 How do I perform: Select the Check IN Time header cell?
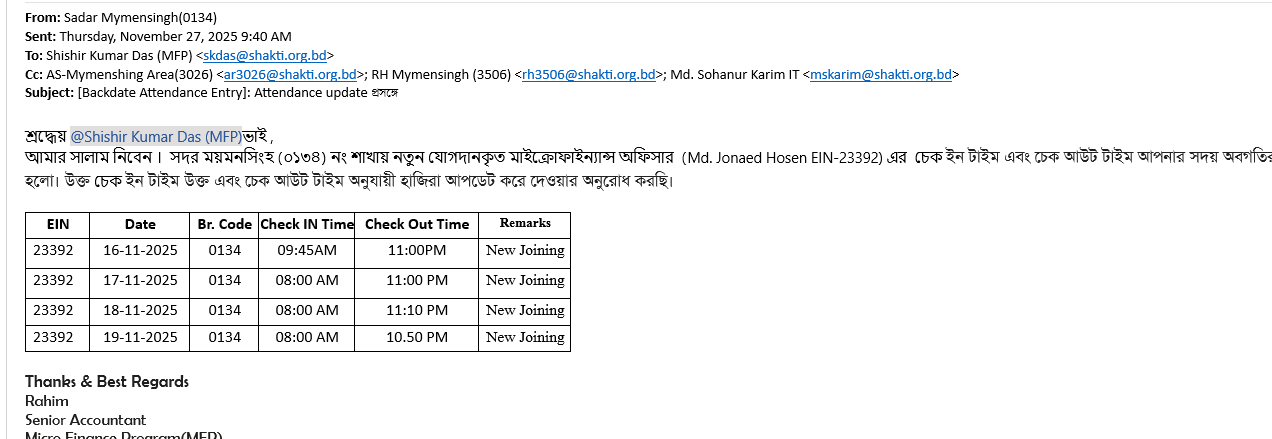tap(307, 225)
